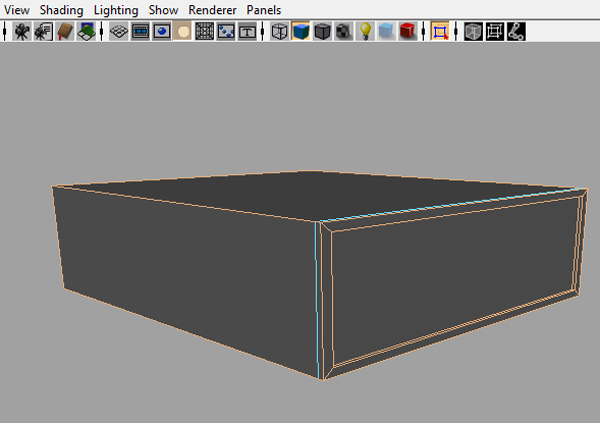Select Smooth Shade All blue cube
The width and height of the screenshot is (600, 423).
[x=301, y=31]
